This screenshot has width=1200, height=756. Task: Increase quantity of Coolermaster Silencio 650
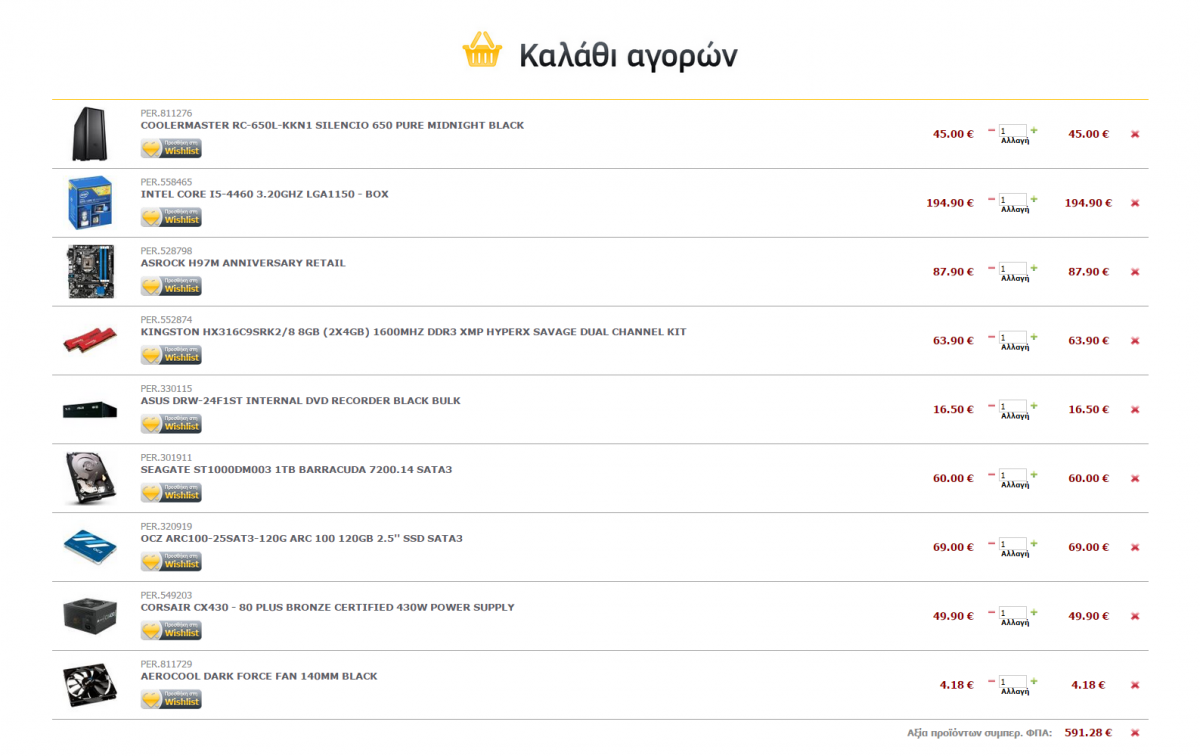1034,130
